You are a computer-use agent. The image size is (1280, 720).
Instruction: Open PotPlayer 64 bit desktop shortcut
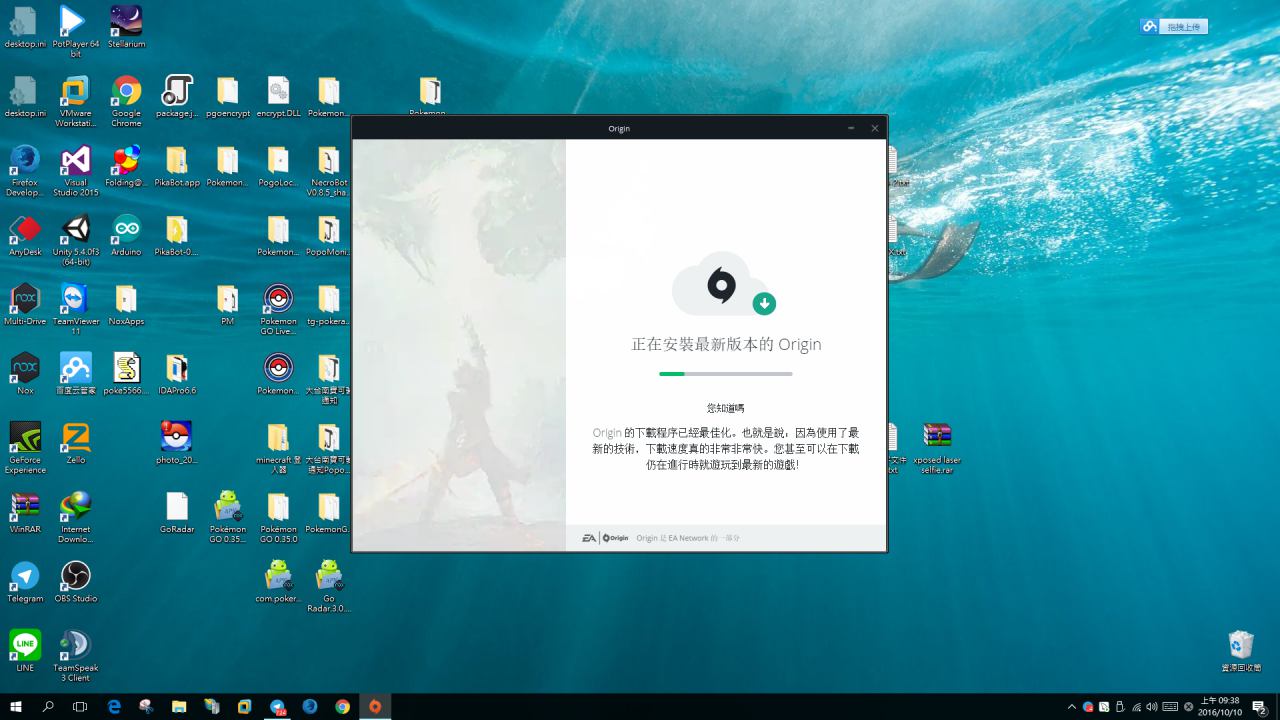(76, 29)
